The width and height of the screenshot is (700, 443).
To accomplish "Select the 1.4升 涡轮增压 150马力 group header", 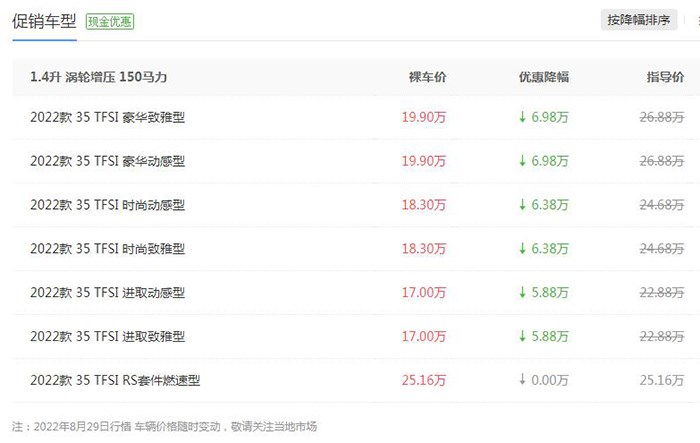I will point(98,77).
